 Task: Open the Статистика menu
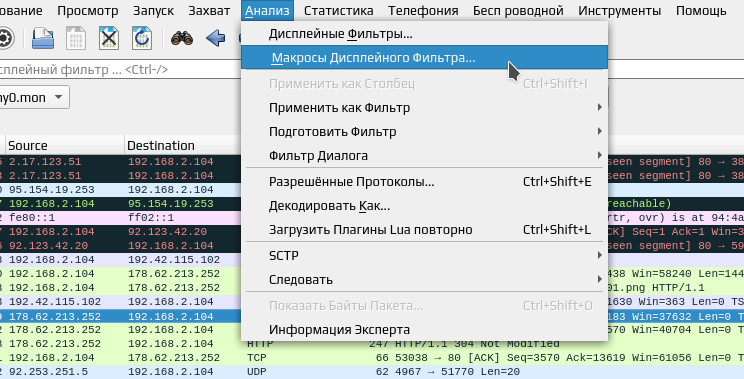click(338, 10)
